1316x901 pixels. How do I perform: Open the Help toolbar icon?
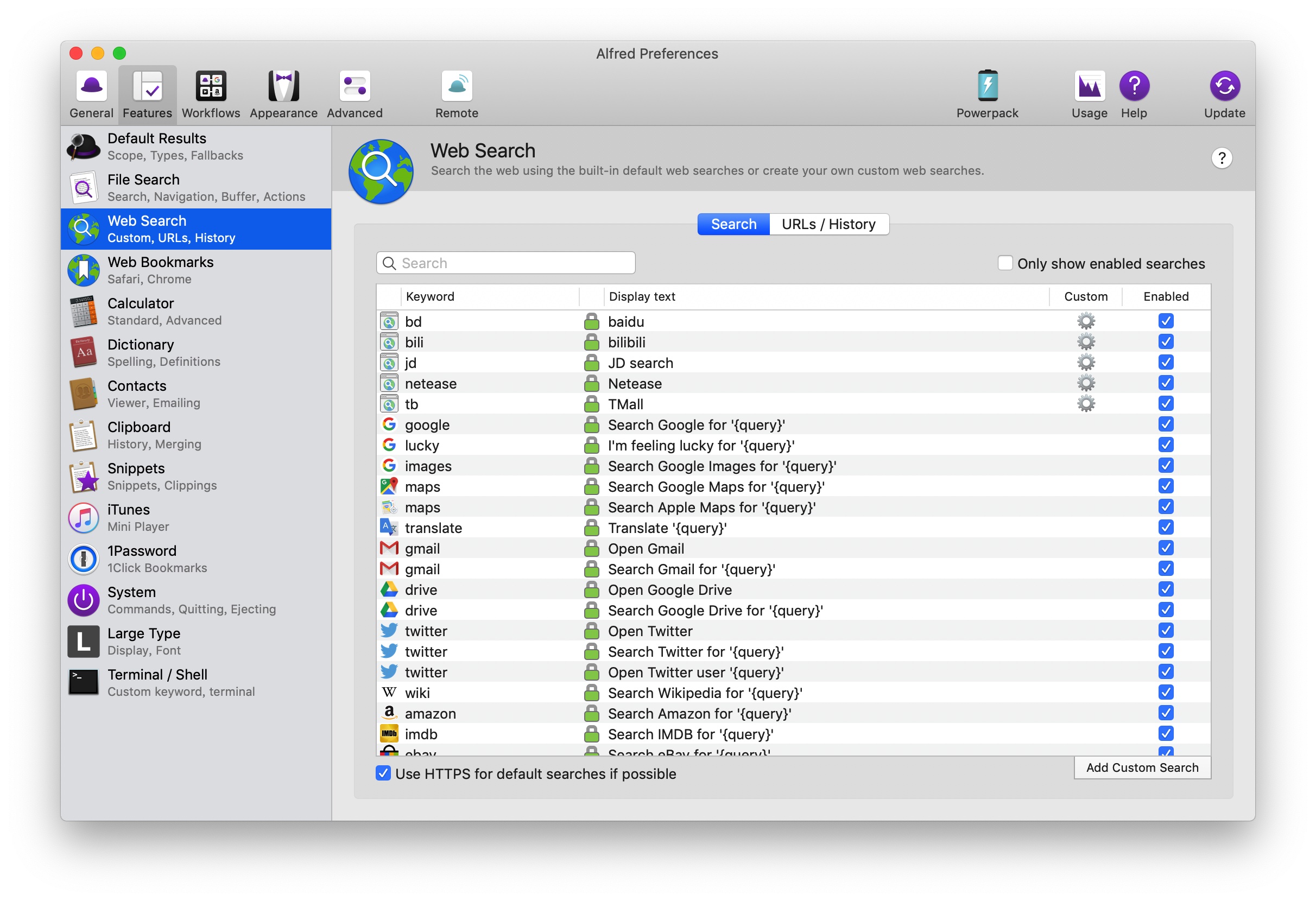tap(1134, 94)
